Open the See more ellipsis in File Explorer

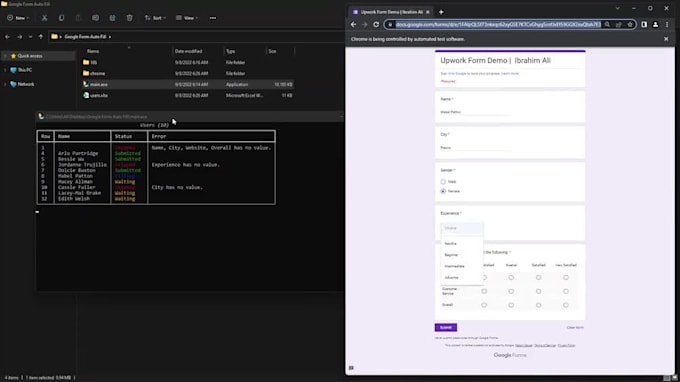212,18
